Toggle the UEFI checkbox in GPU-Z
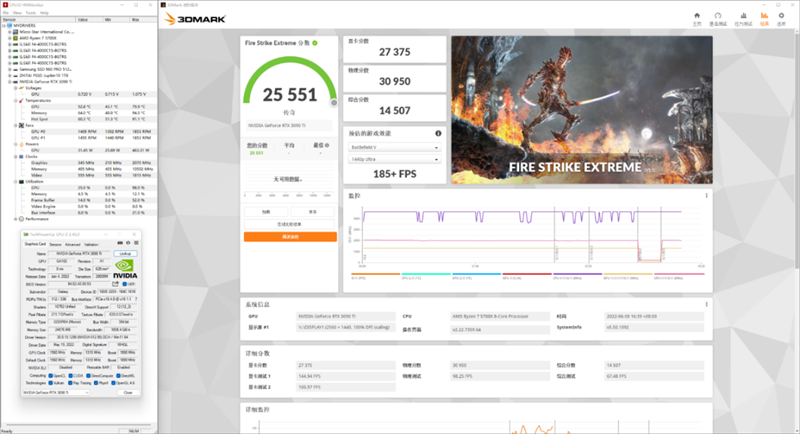800x434 pixels. [x=124, y=284]
